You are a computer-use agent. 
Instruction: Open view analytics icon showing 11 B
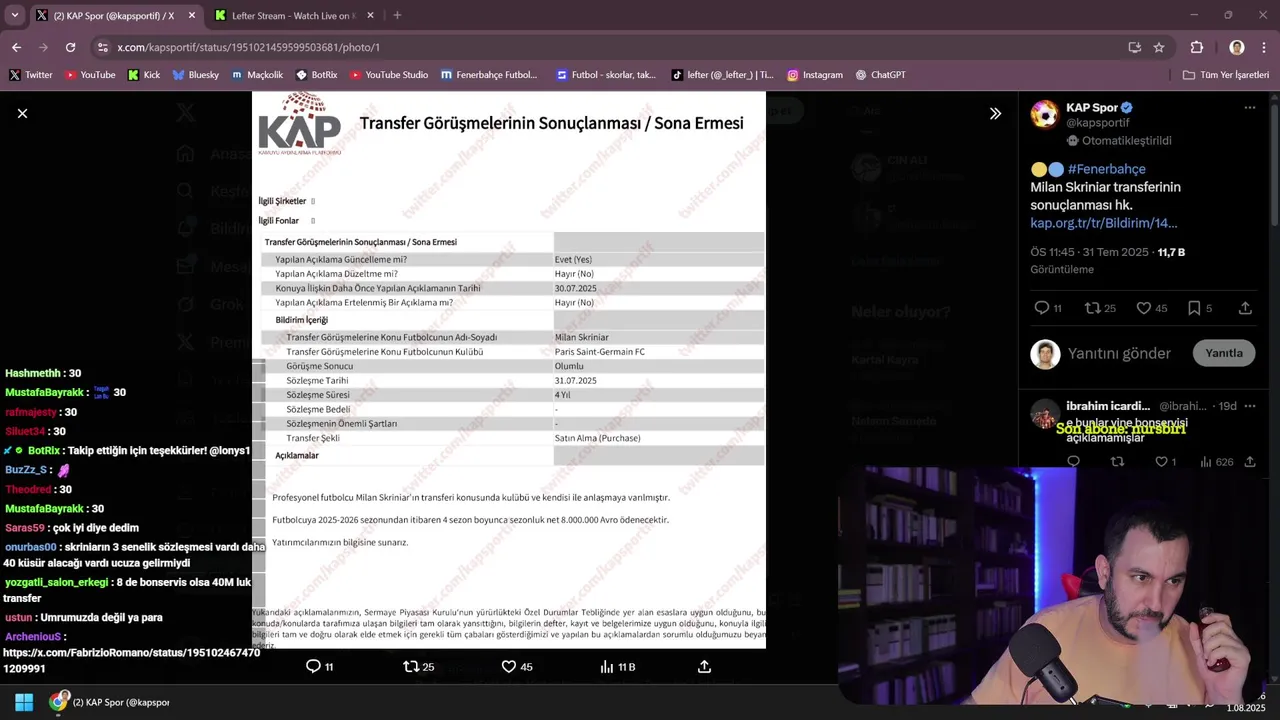tap(607, 666)
